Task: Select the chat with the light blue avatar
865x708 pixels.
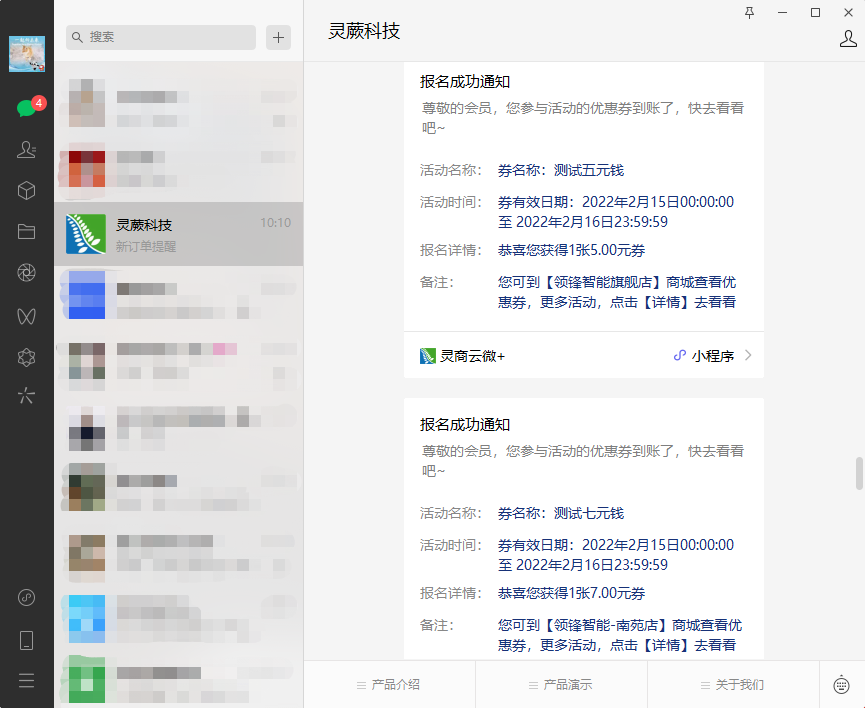Action: [179, 619]
